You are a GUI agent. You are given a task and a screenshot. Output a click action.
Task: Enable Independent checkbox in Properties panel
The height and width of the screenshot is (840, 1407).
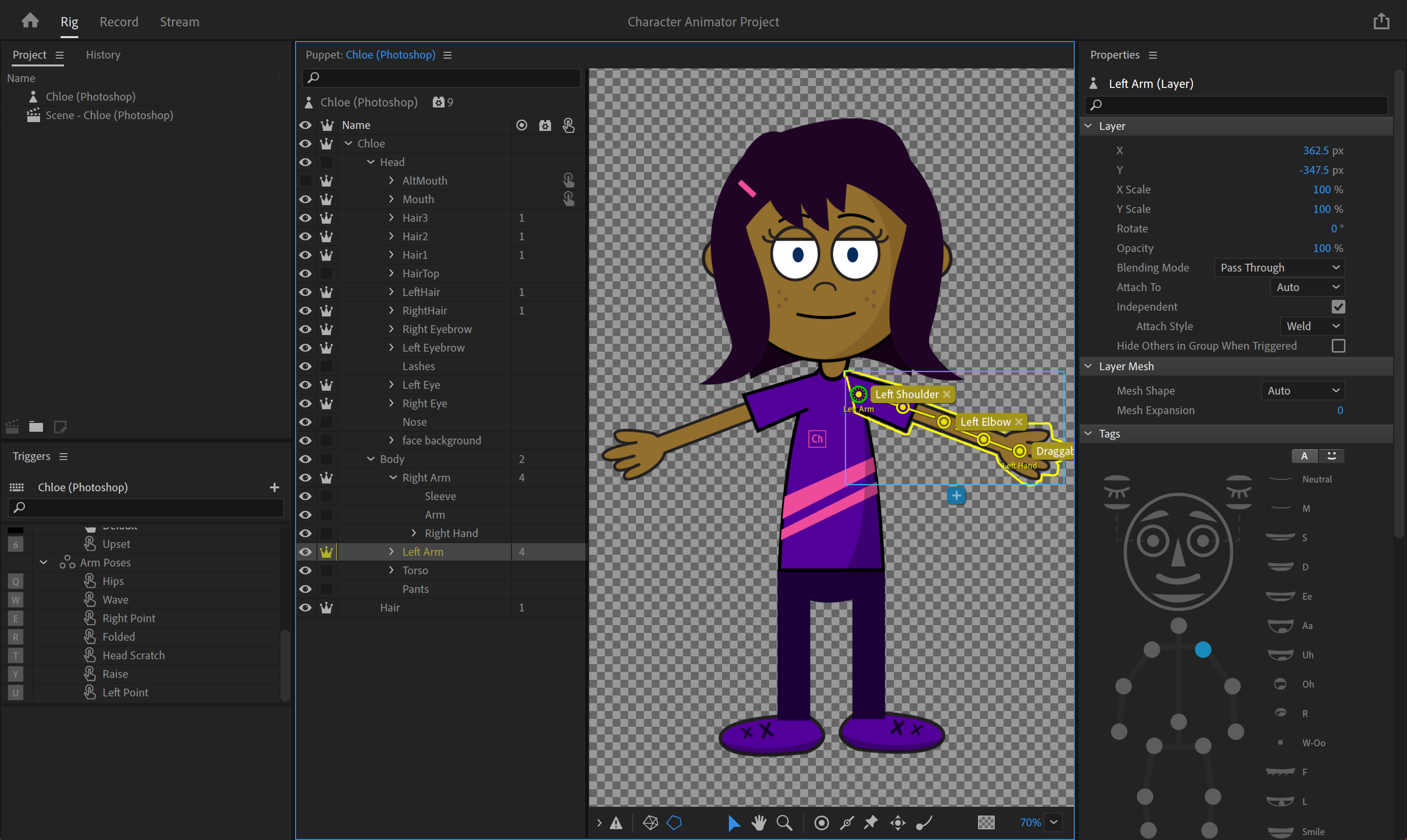pos(1339,306)
